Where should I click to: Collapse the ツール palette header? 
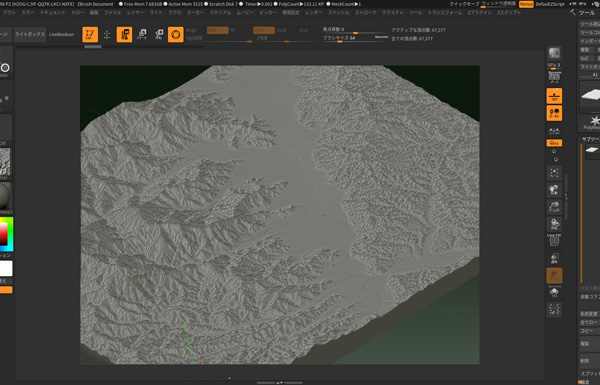pos(587,13)
